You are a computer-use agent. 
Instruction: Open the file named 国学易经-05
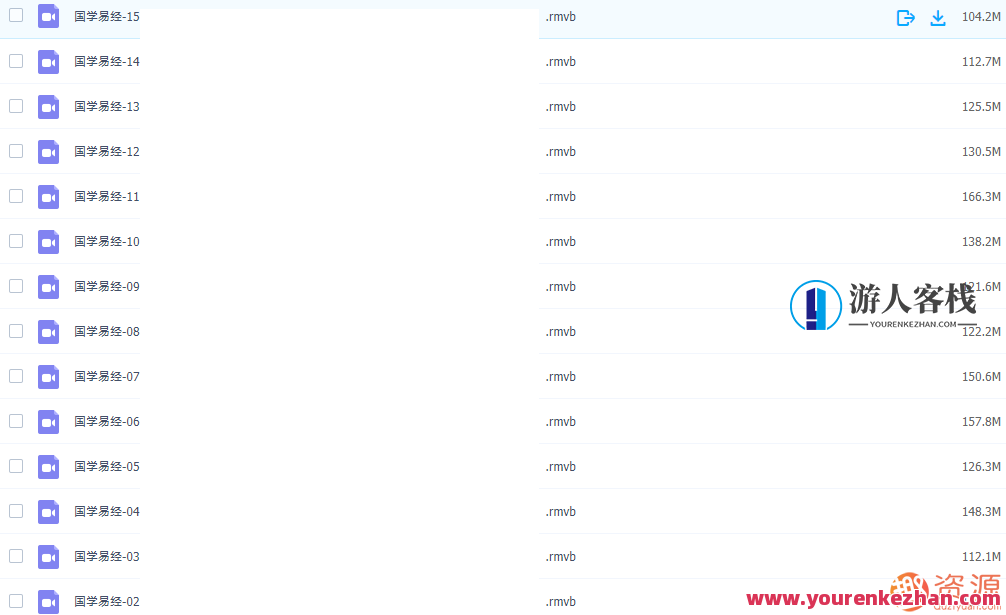107,467
